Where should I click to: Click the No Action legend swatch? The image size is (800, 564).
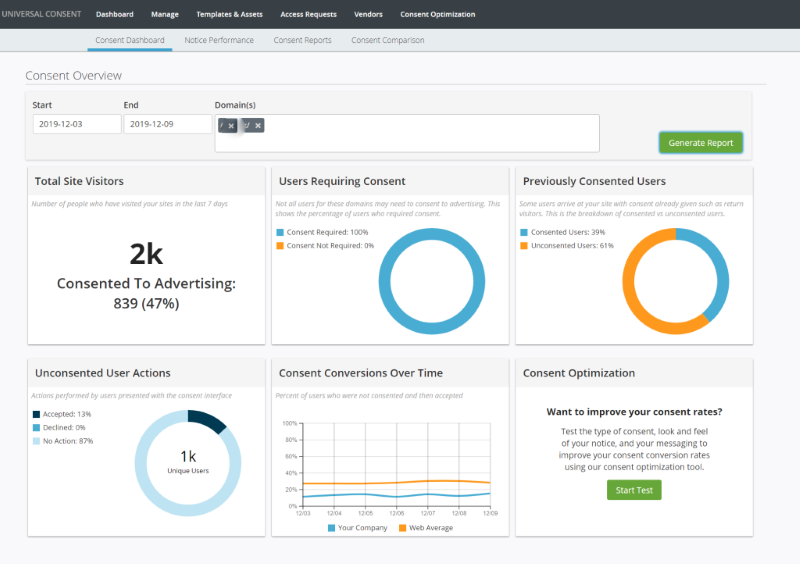[37, 441]
